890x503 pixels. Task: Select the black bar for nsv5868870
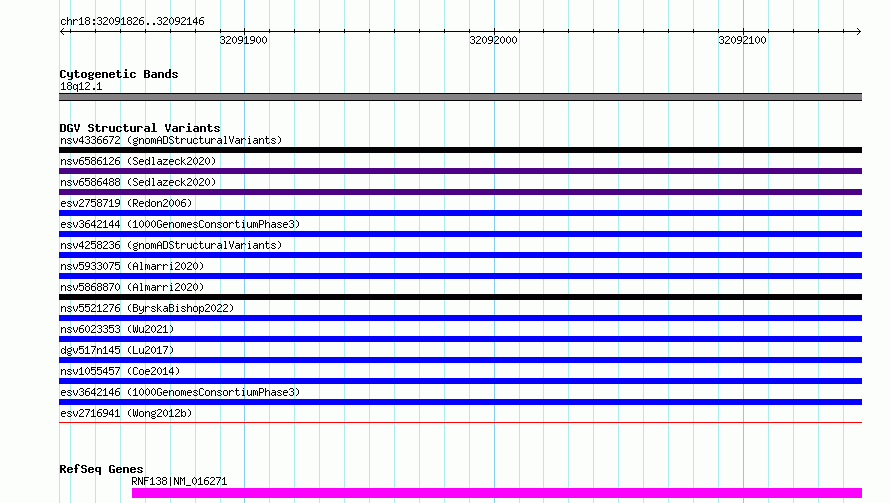click(460, 297)
